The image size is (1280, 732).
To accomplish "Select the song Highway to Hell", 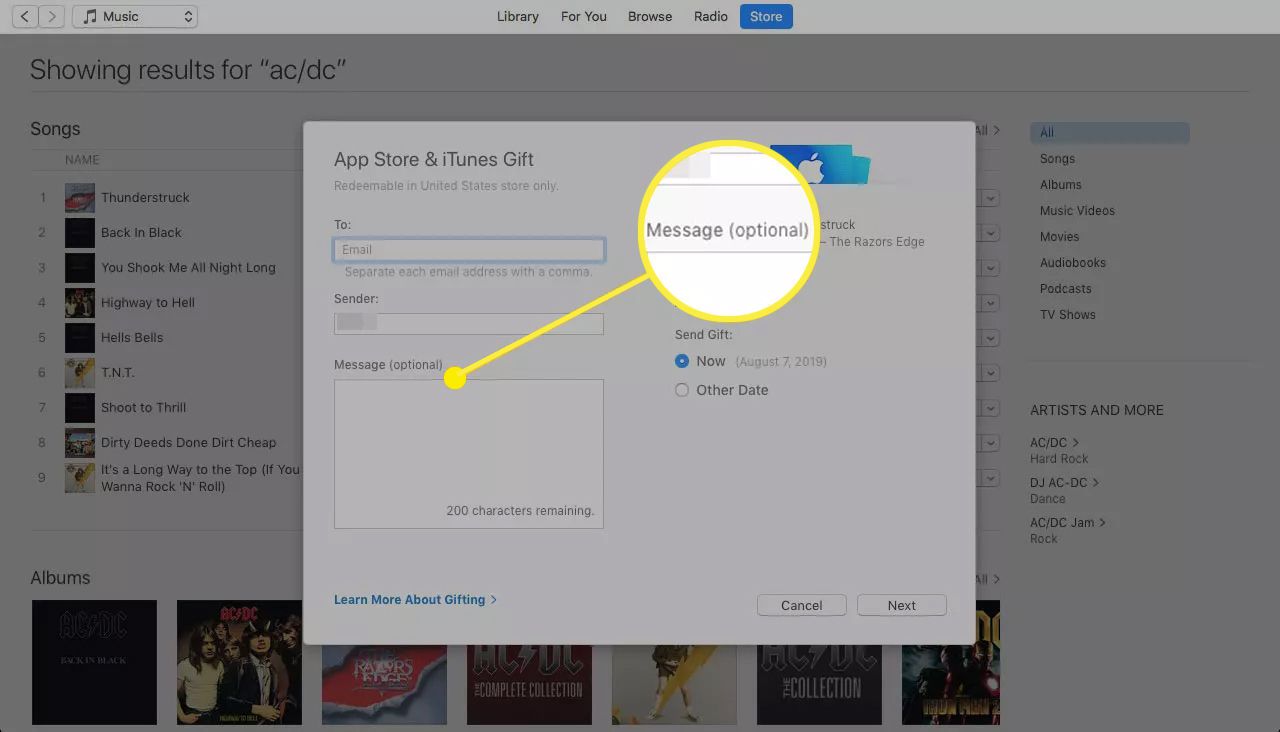I will pos(148,302).
